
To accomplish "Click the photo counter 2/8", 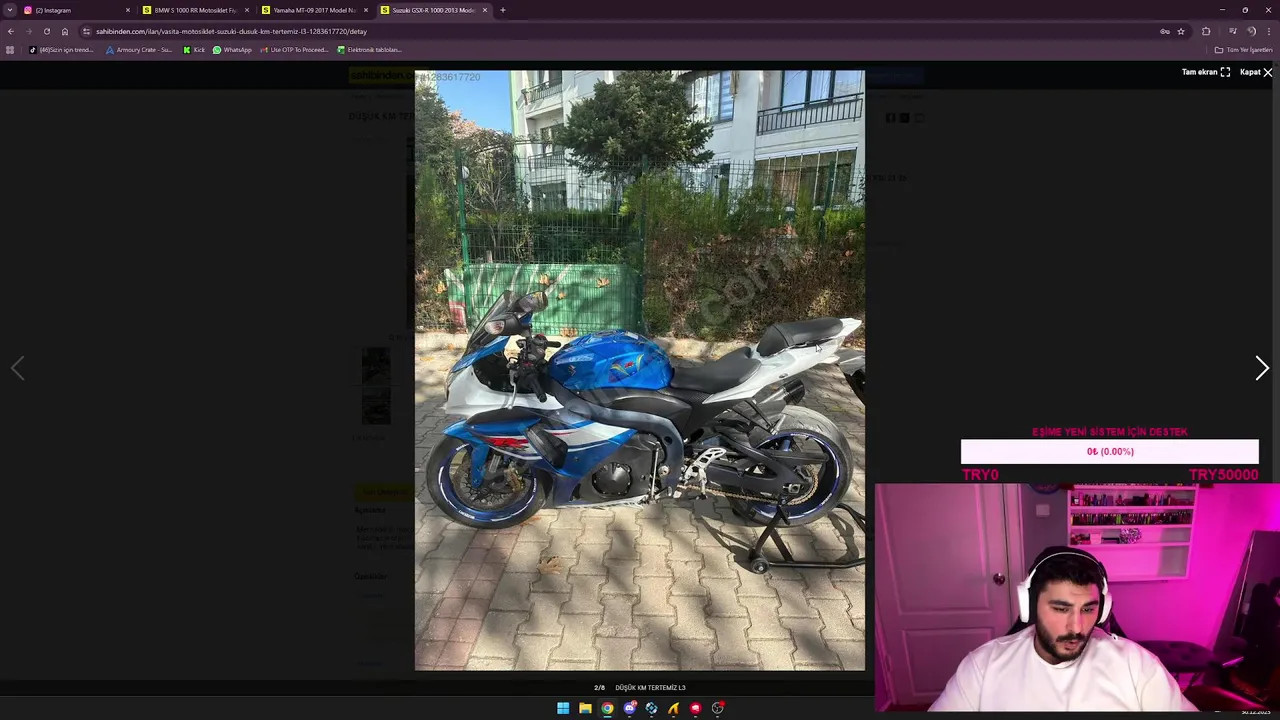I will [599, 688].
